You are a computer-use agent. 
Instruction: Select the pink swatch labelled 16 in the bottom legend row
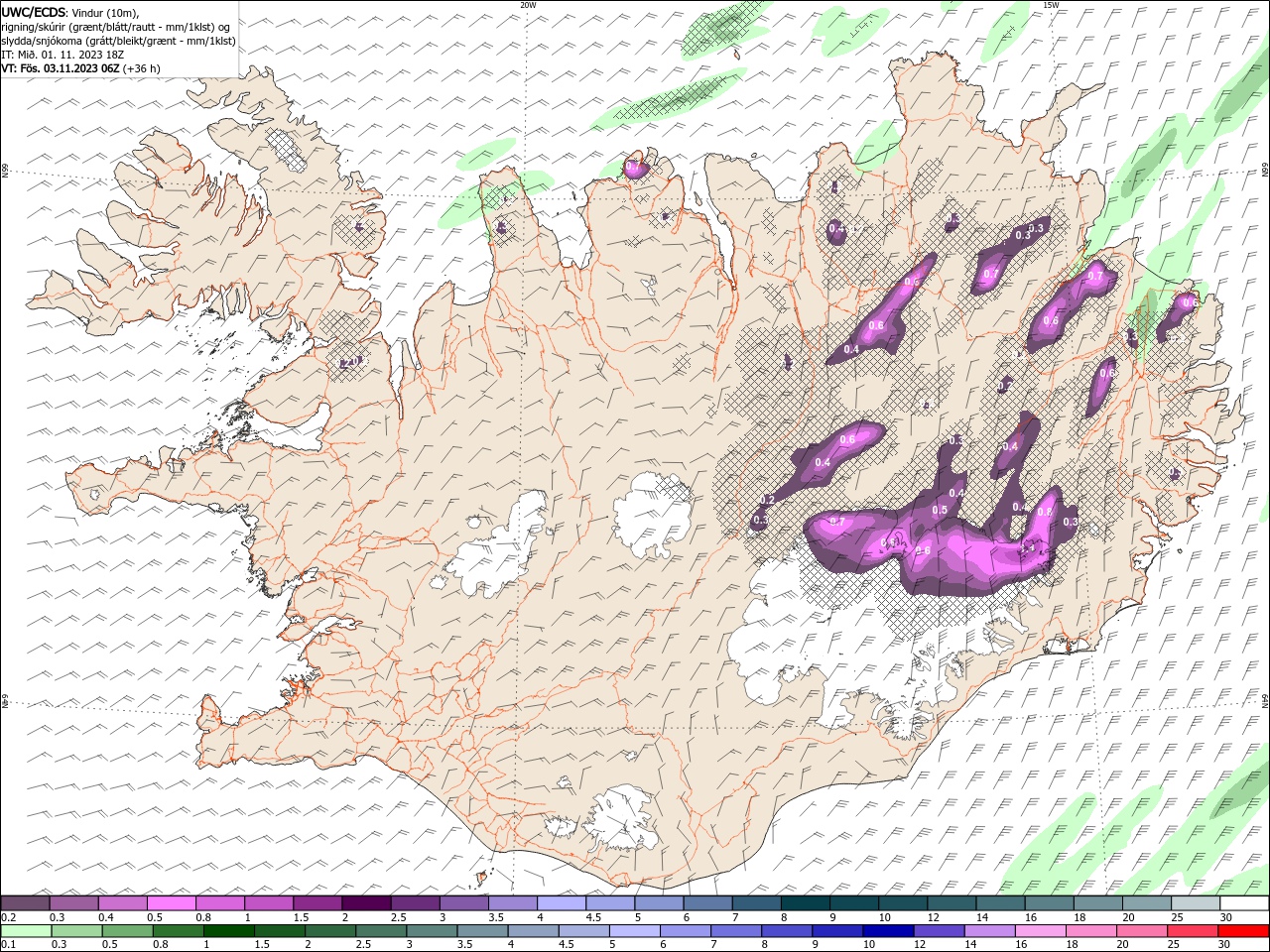pyautogui.click(x=1040, y=931)
